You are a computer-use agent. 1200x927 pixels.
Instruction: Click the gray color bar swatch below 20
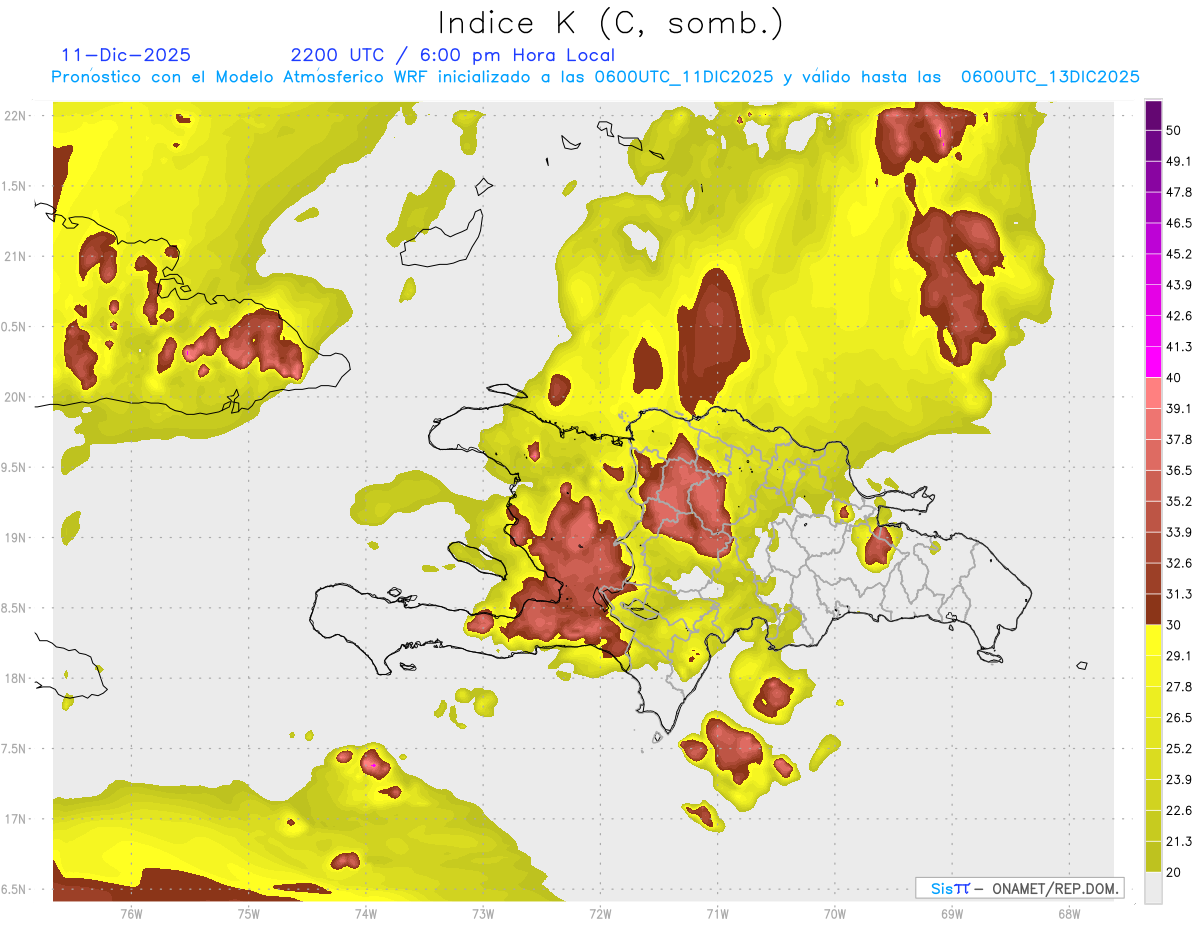tap(1153, 887)
